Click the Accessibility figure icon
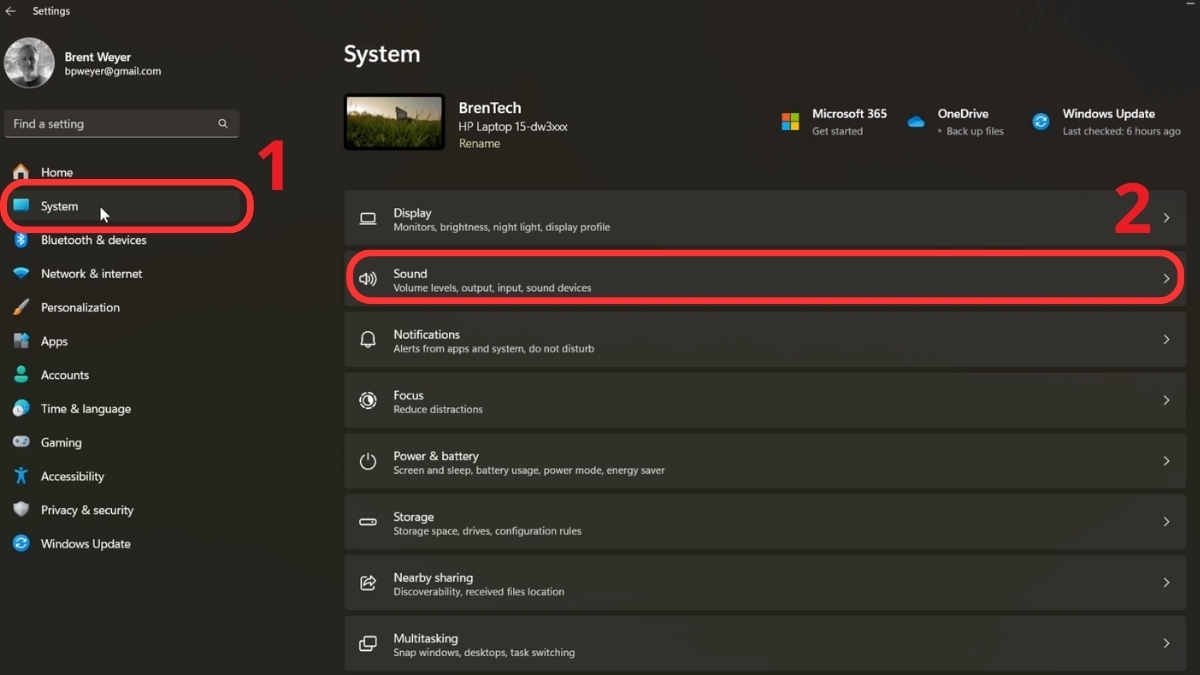 click(20, 476)
